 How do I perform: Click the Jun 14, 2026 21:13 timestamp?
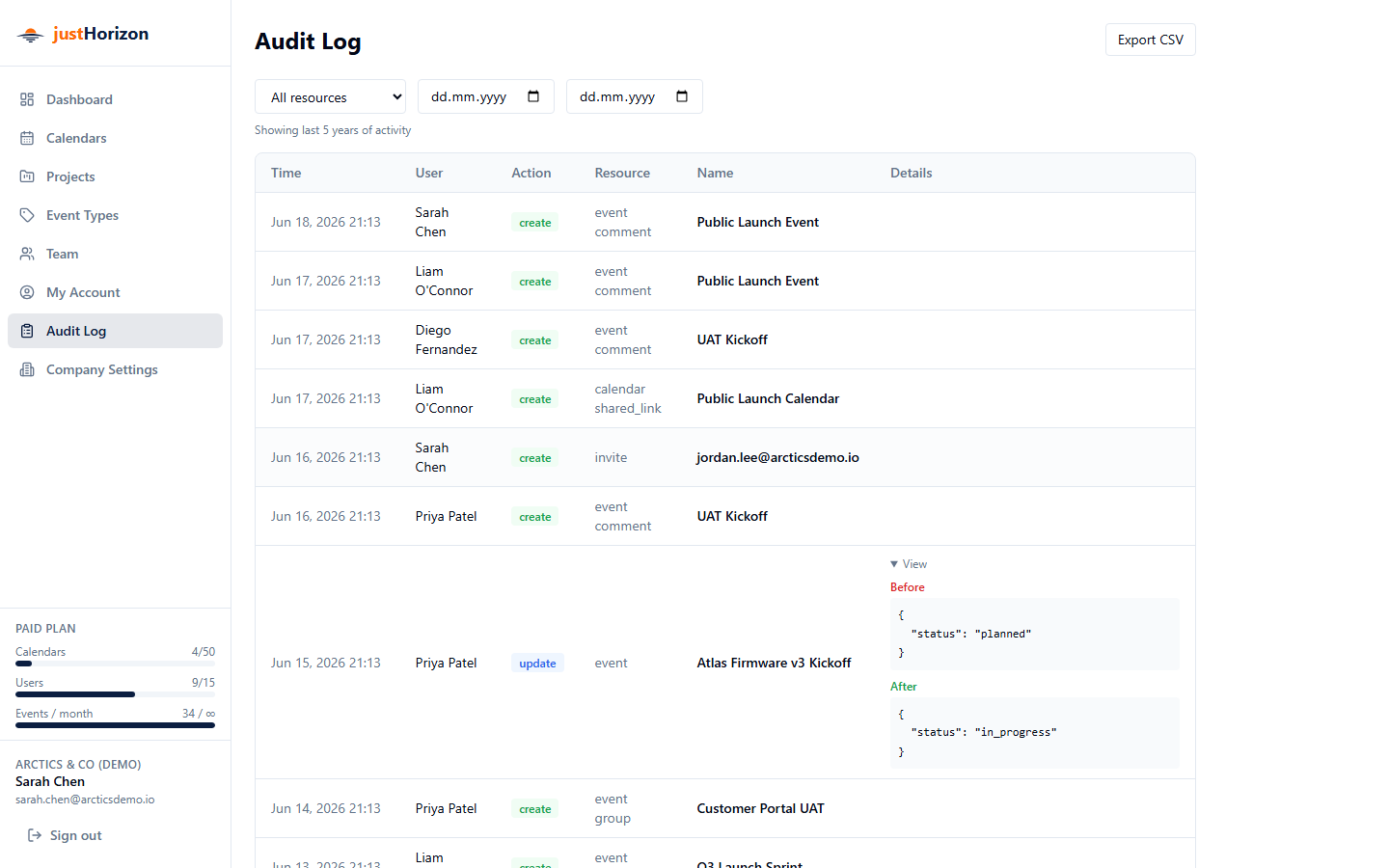click(325, 808)
